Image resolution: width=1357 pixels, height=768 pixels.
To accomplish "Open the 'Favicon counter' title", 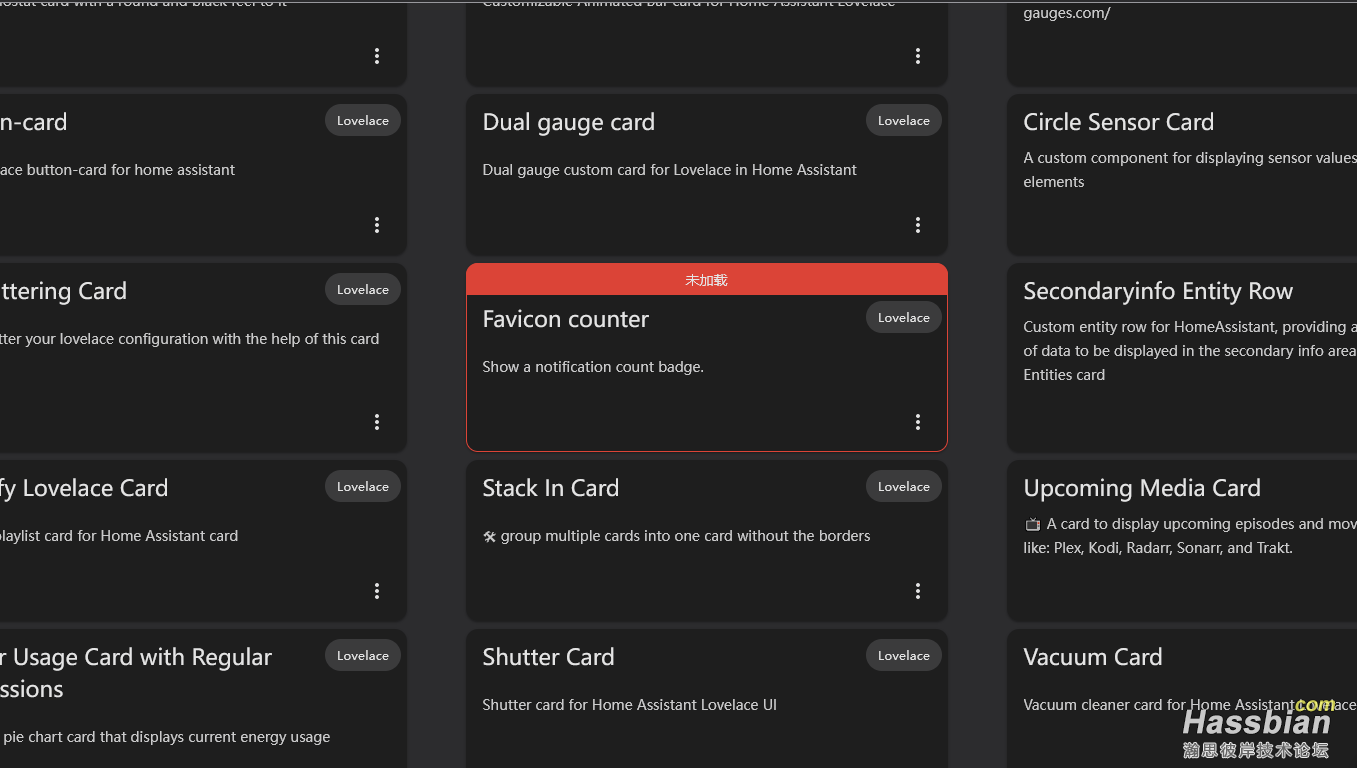I will pyautogui.click(x=565, y=319).
